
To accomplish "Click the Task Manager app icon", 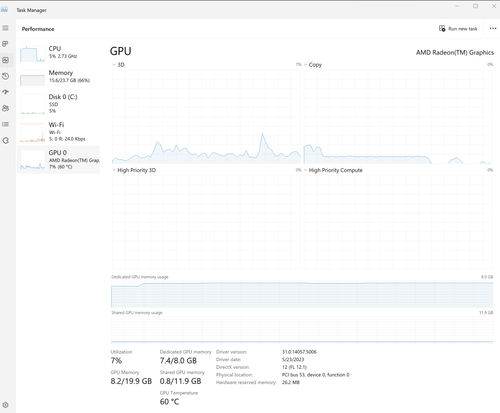I will click(x=4, y=10).
